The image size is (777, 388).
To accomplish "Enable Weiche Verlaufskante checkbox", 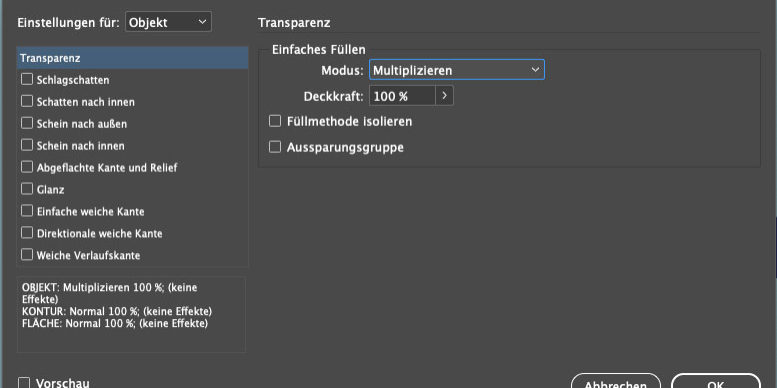I will tap(27, 255).
